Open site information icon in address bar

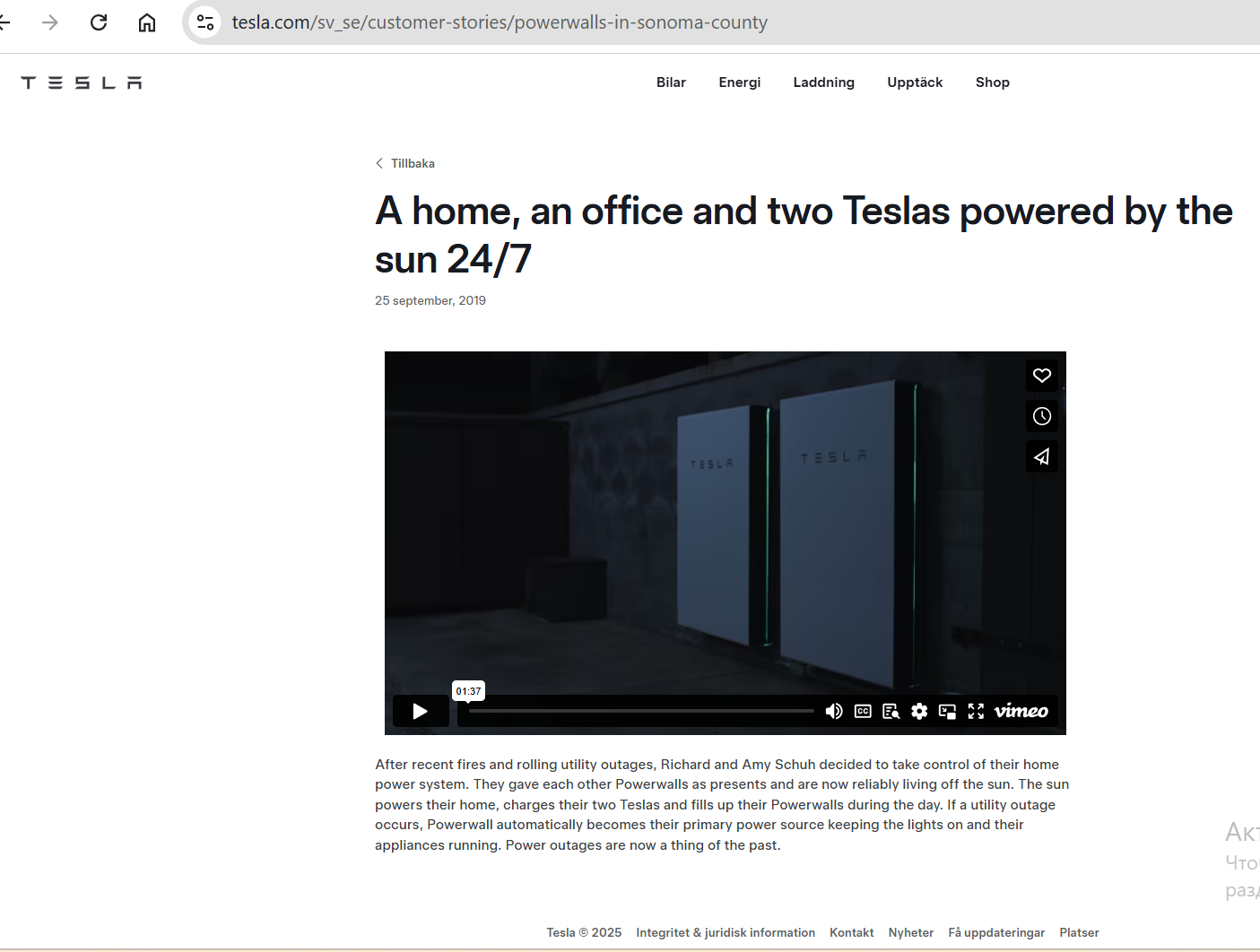205,22
